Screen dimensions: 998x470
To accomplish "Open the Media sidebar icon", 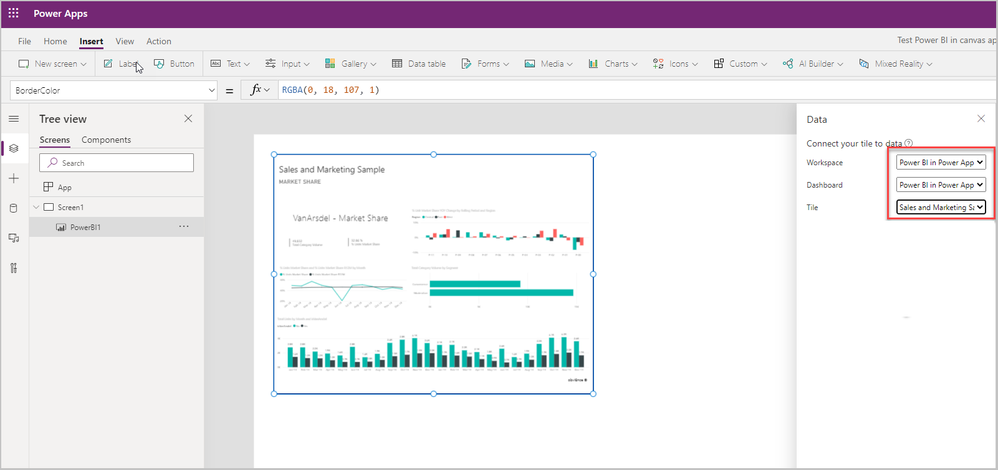I will click(x=13, y=238).
